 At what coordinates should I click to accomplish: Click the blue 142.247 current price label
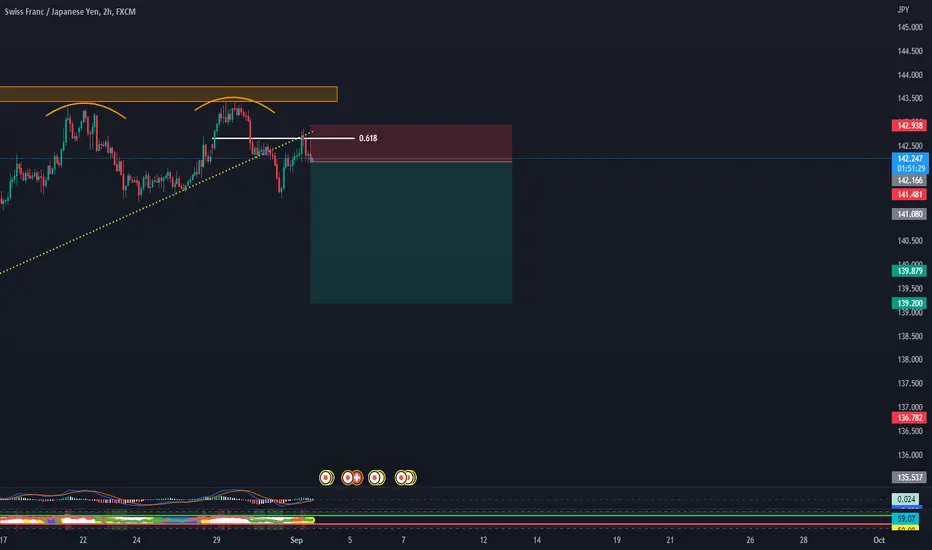click(910, 163)
